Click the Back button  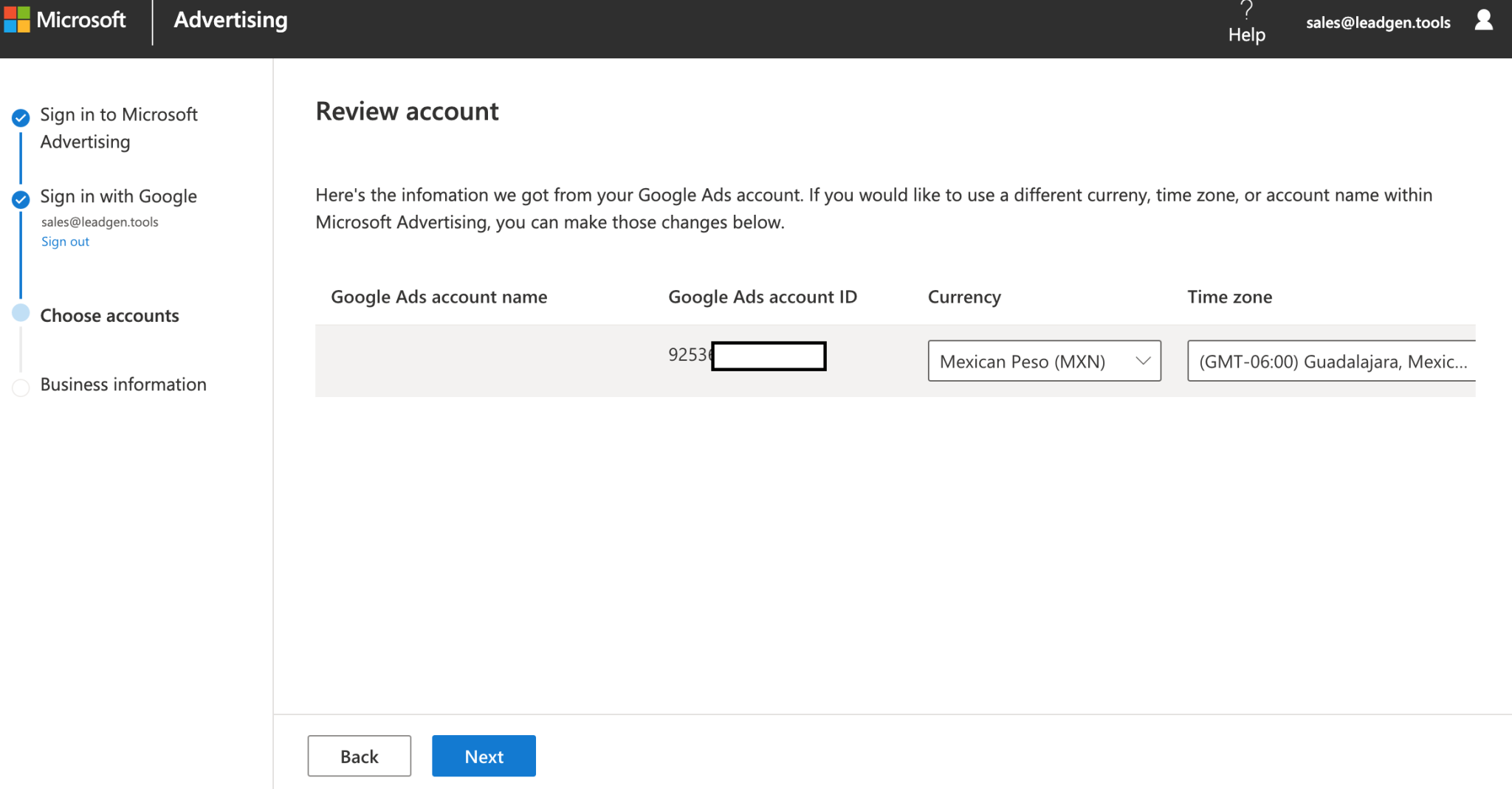click(359, 756)
